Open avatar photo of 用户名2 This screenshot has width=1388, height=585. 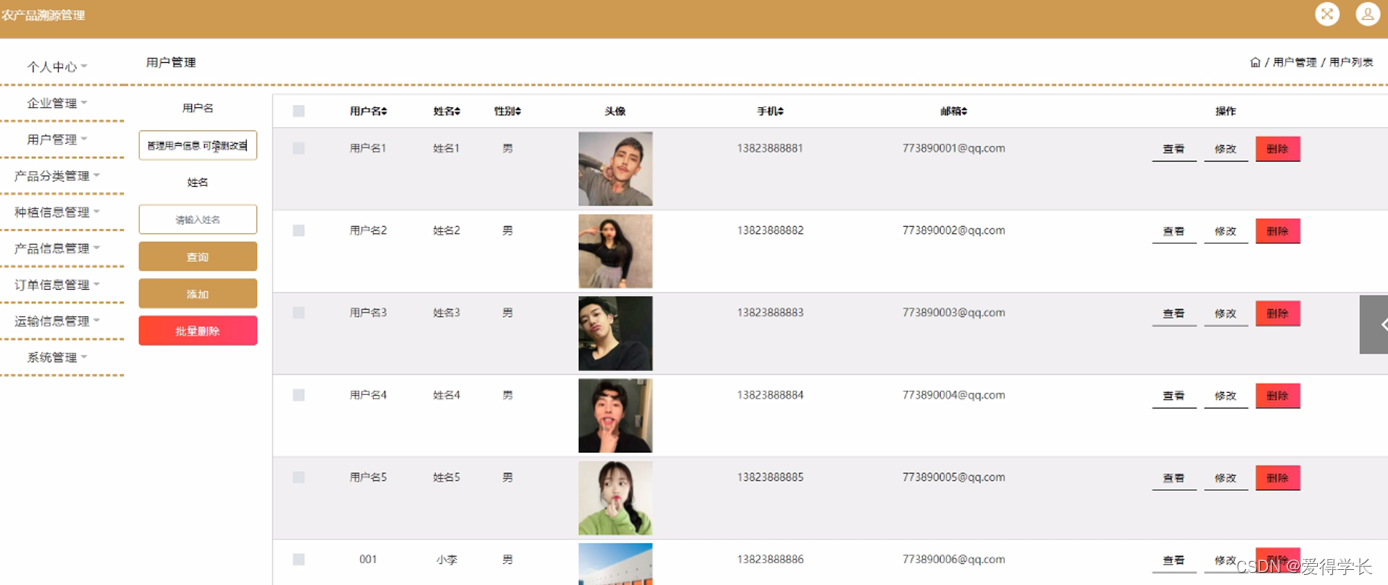pos(615,251)
